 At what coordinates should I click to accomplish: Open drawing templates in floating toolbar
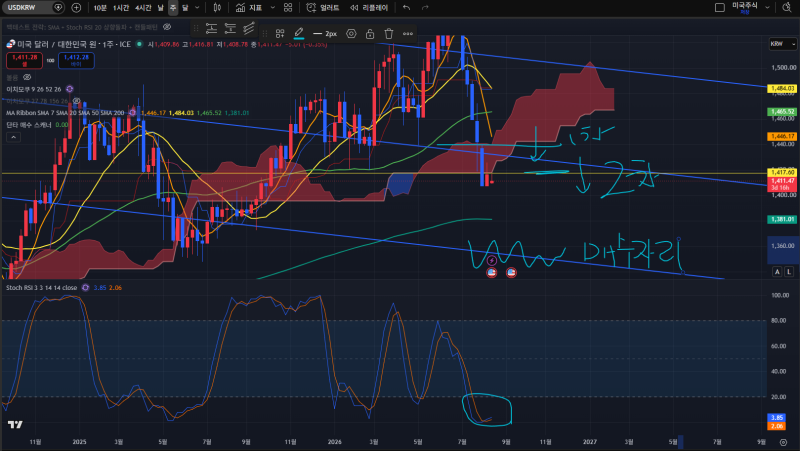pyautogui.click(x=280, y=34)
